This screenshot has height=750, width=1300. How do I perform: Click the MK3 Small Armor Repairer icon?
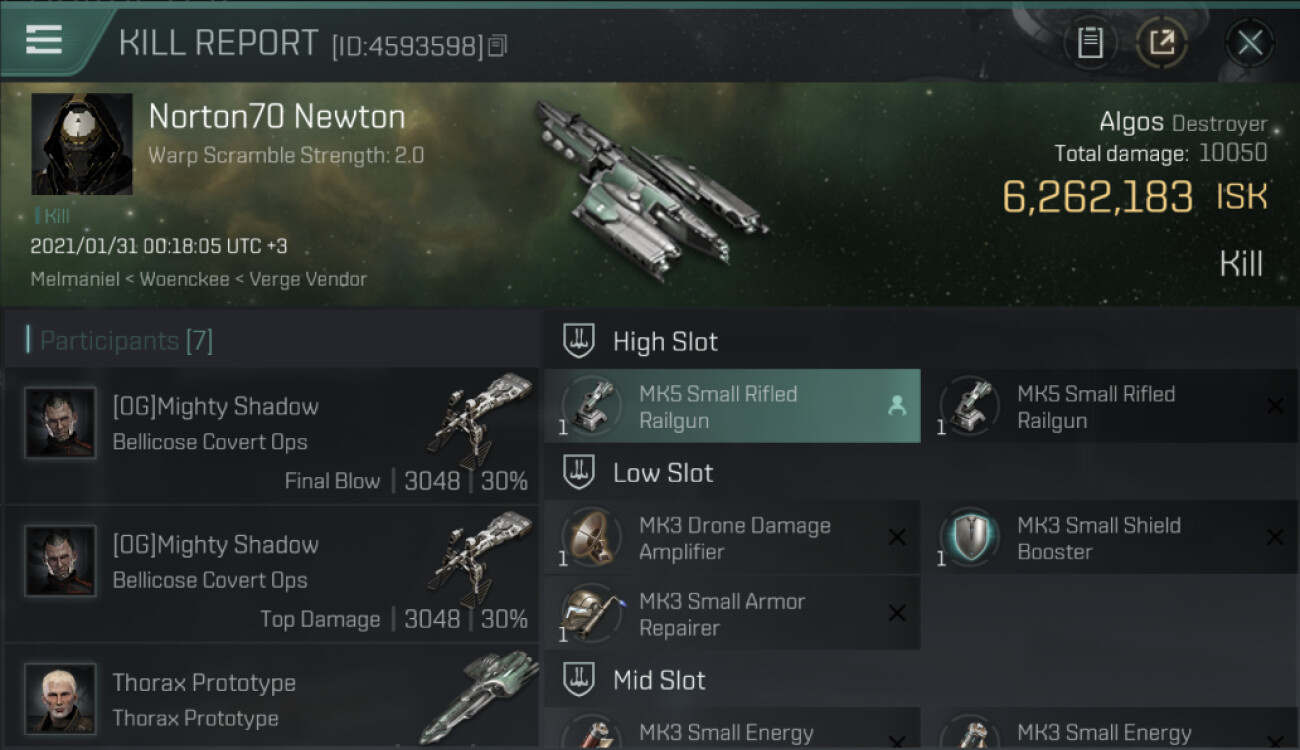(590, 613)
